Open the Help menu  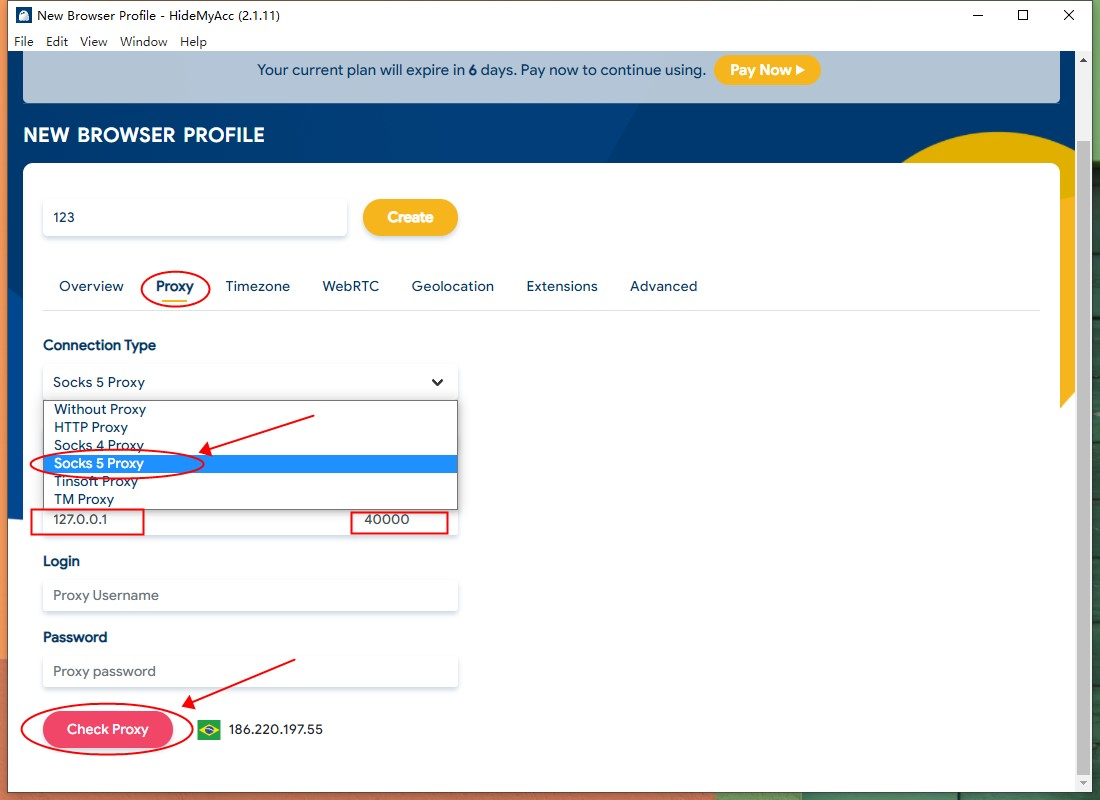(193, 41)
